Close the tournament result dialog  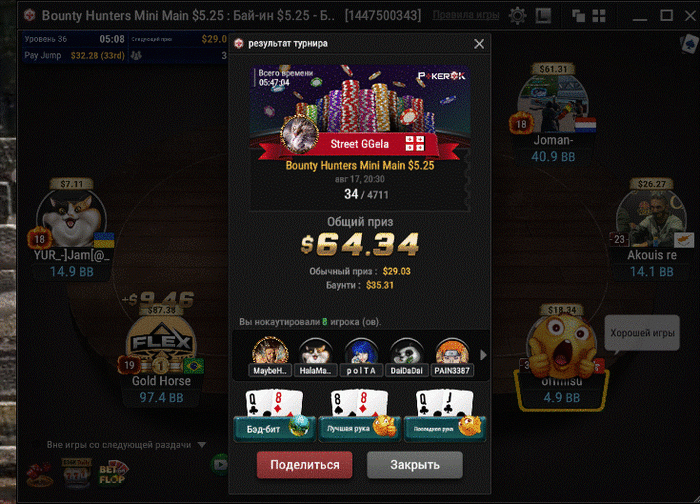pos(479,44)
